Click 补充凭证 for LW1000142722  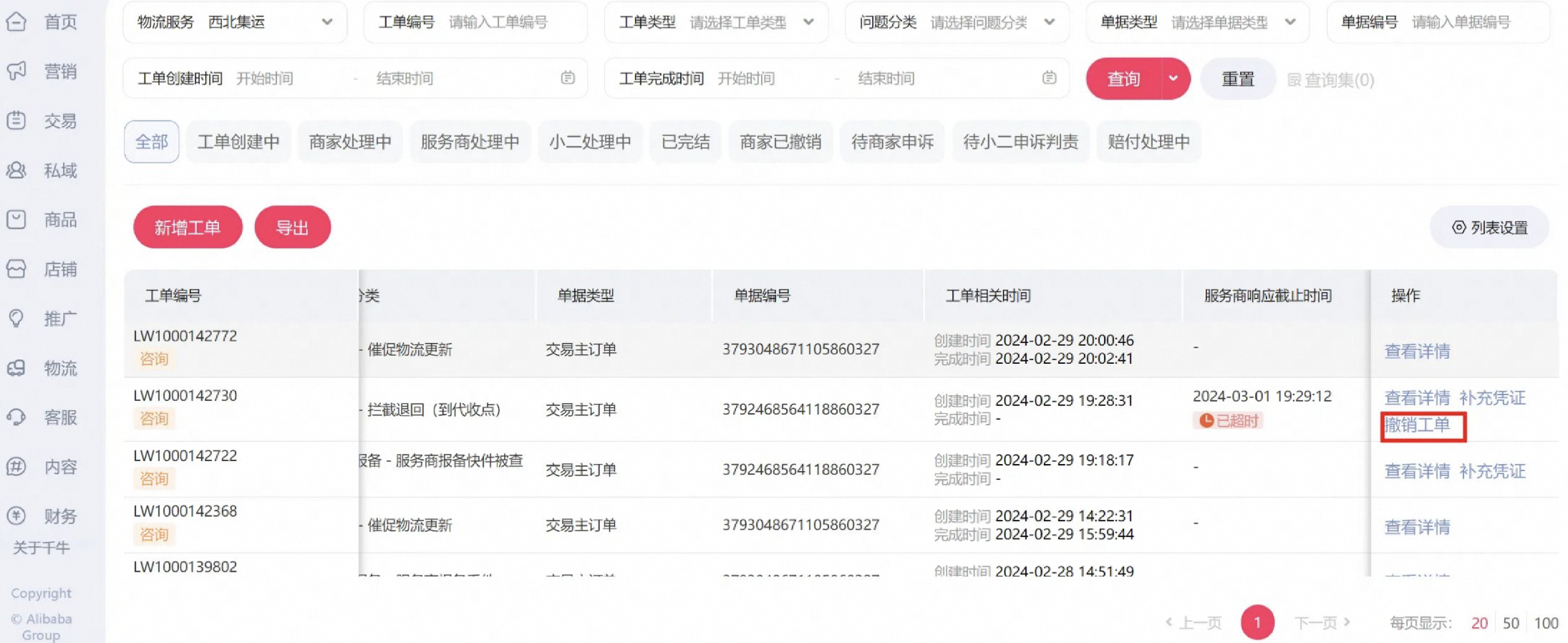(1492, 470)
